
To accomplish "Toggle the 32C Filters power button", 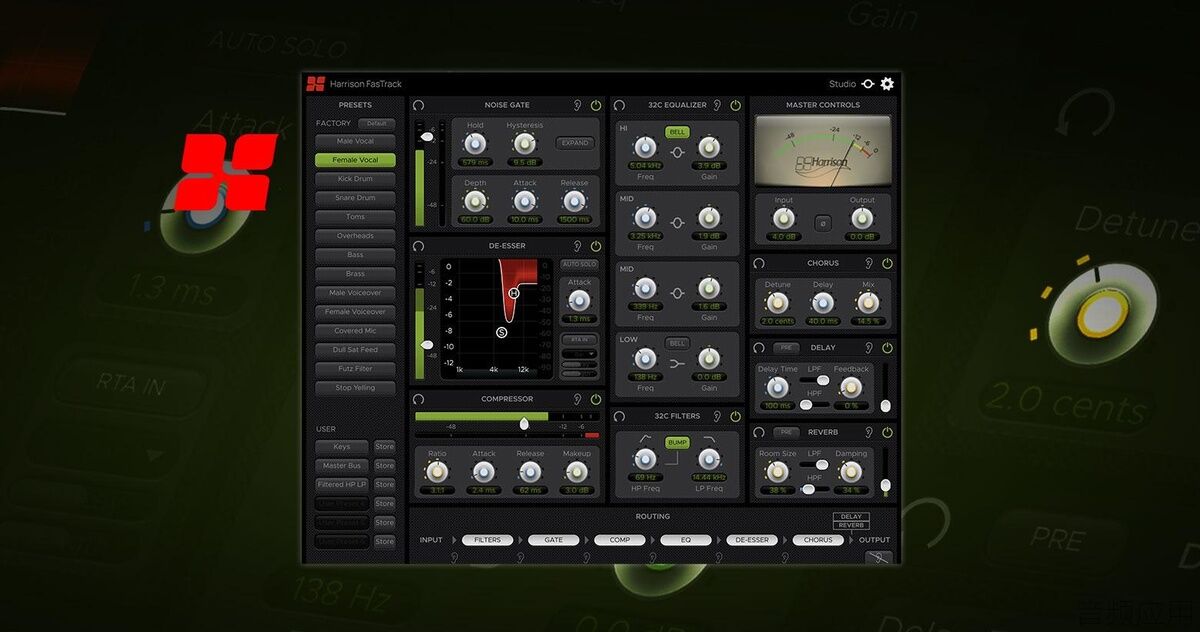I will 736,416.
